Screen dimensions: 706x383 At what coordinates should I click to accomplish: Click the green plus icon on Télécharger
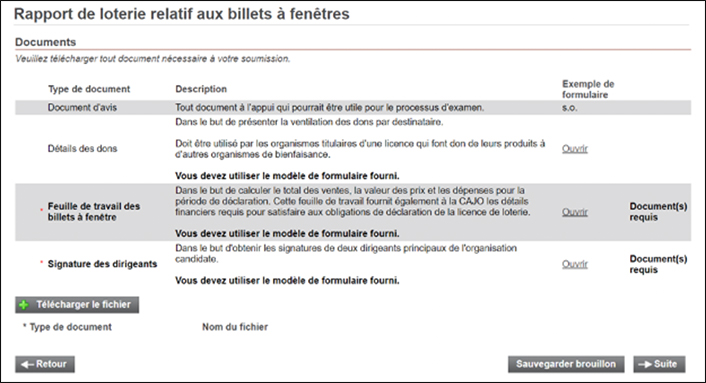click(x=24, y=305)
